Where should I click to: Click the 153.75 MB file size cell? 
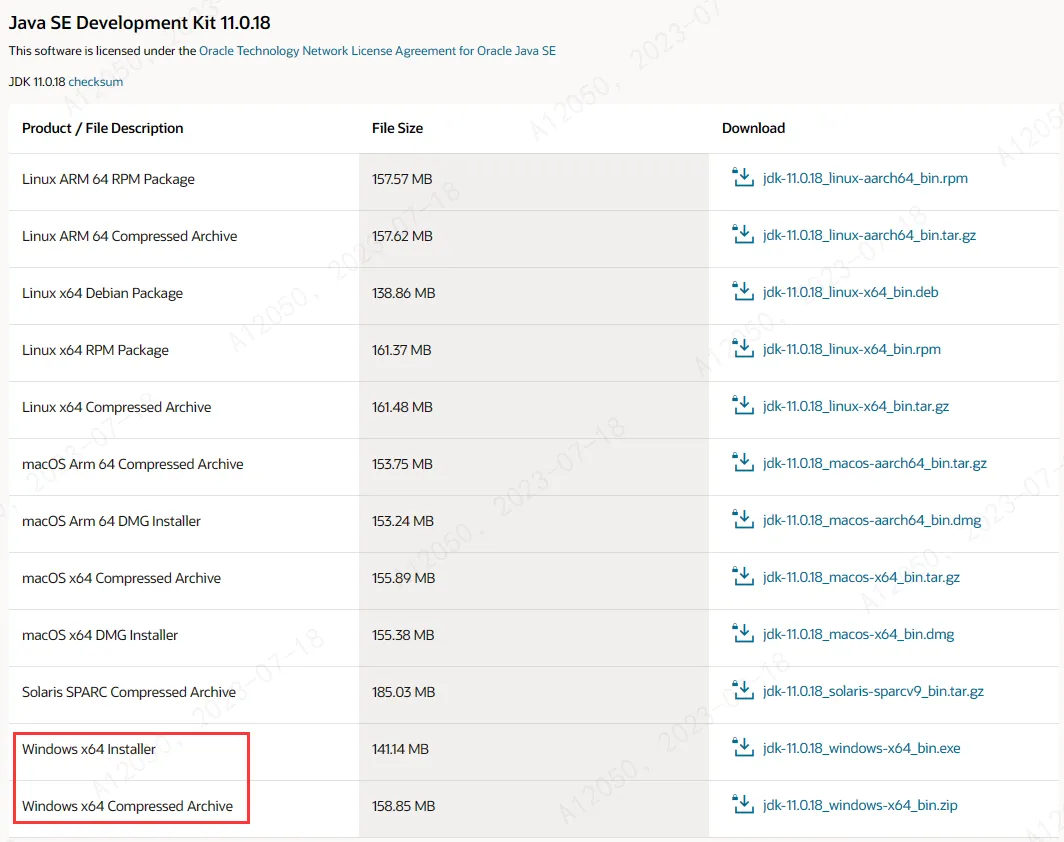(x=534, y=467)
